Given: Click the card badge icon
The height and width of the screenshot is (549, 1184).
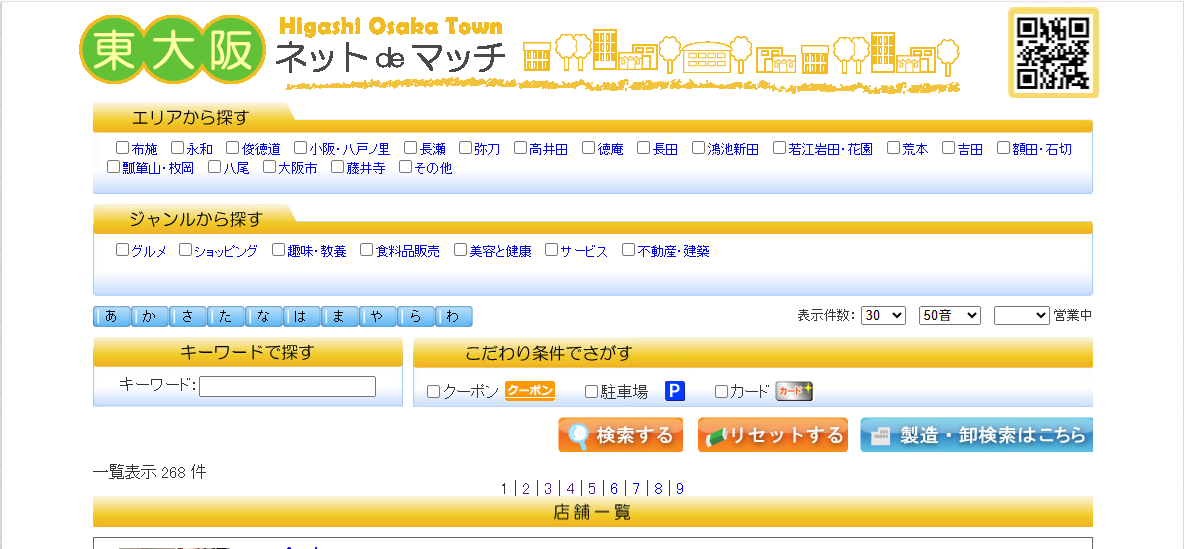Looking at the screenshot, I should (794, 391).
